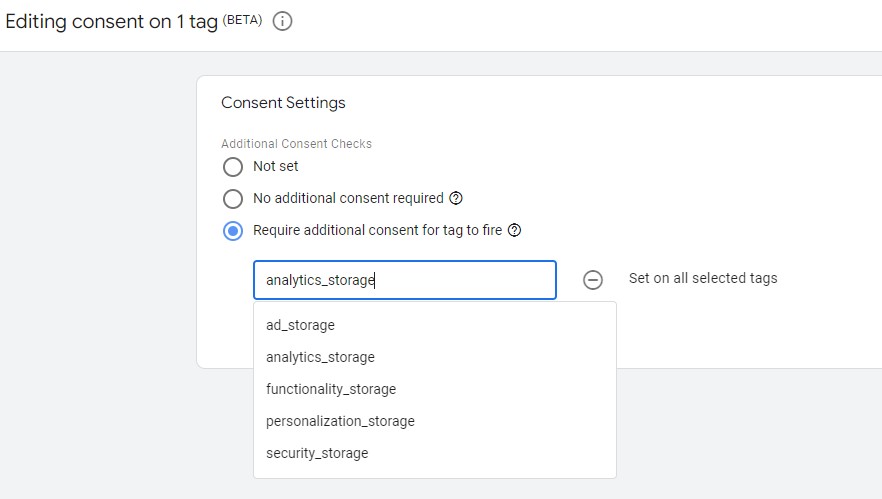The width and height of the screenshot is (882, 499).
Task: Click the Set on all selected tags text
Action: coord(702,278)
